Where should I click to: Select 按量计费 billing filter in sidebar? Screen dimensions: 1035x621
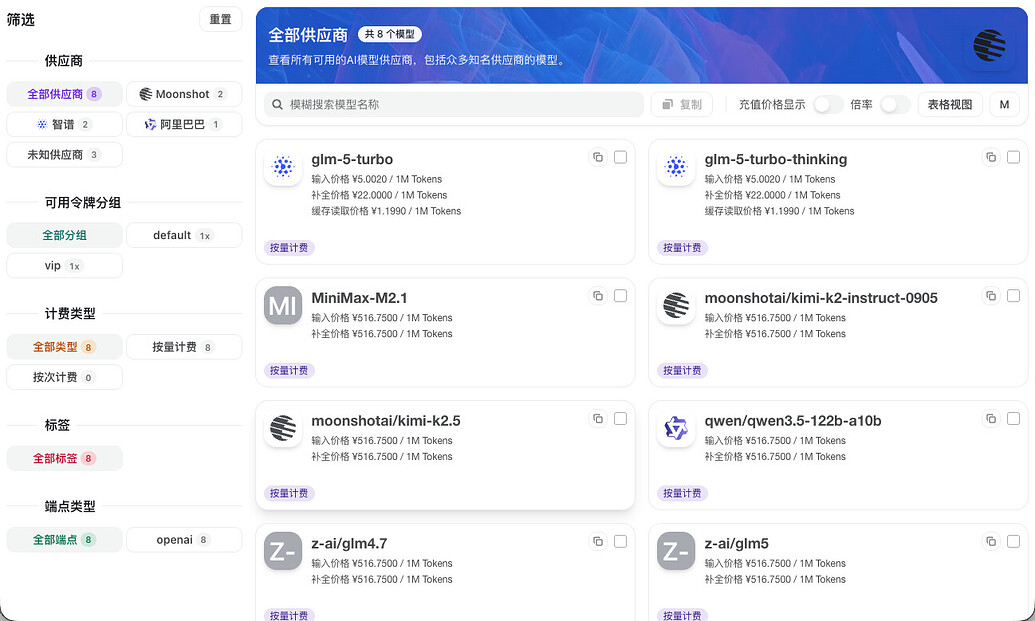tap(184, 346)
